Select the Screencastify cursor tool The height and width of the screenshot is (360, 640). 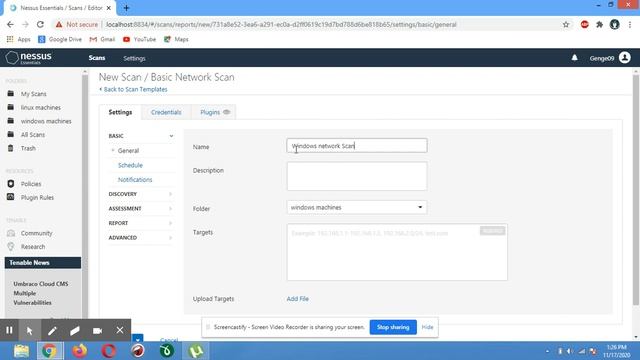[x=29, y=330]
